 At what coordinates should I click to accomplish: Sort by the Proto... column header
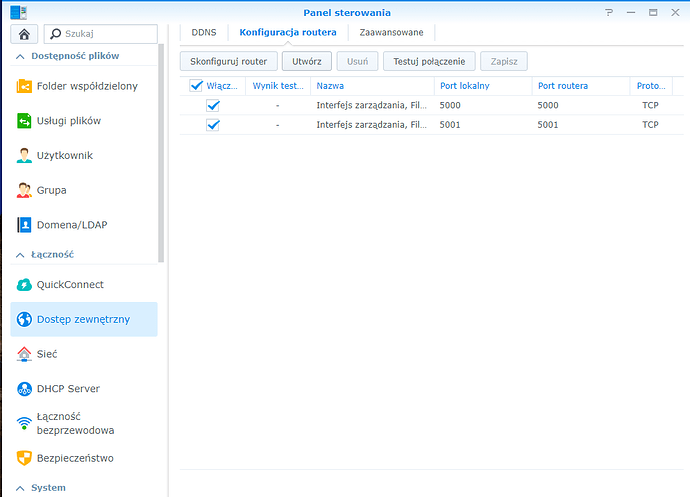[651, 86]
